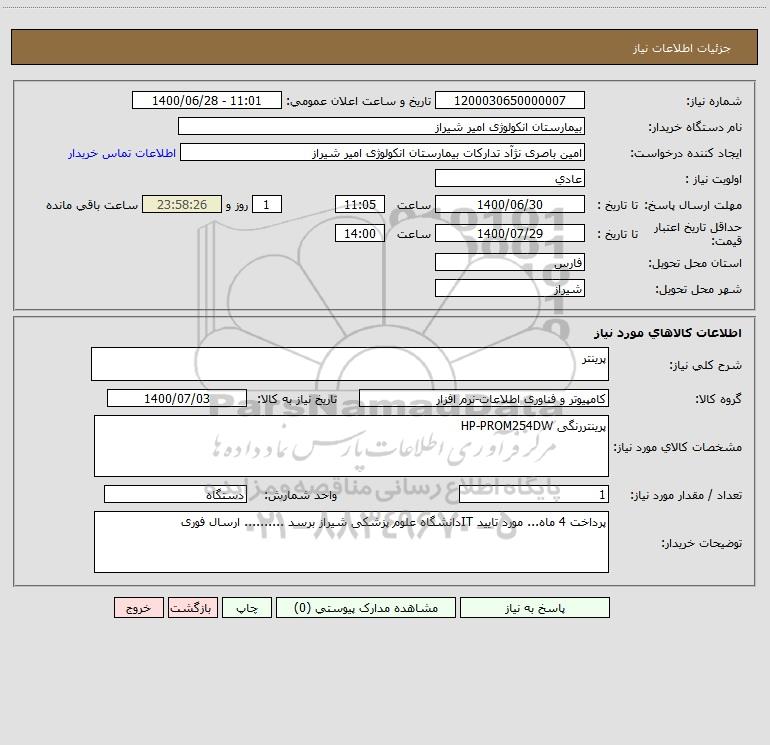The image size is (770, 745).
Task: Click buyer notes box پرداخت 4 ماه
Action: pyautogui.click(x=351, y=542)
